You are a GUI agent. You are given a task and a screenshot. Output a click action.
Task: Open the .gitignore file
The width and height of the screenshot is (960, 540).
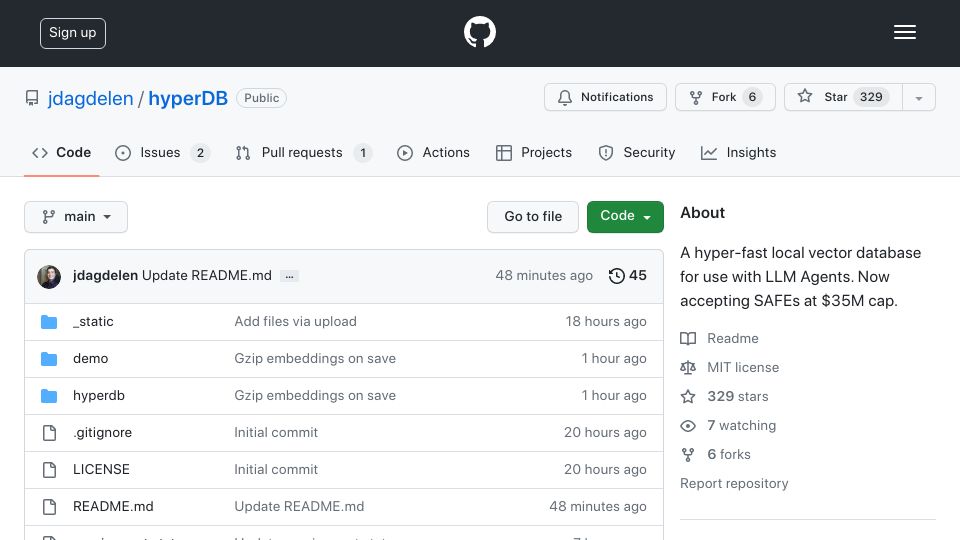102,432
